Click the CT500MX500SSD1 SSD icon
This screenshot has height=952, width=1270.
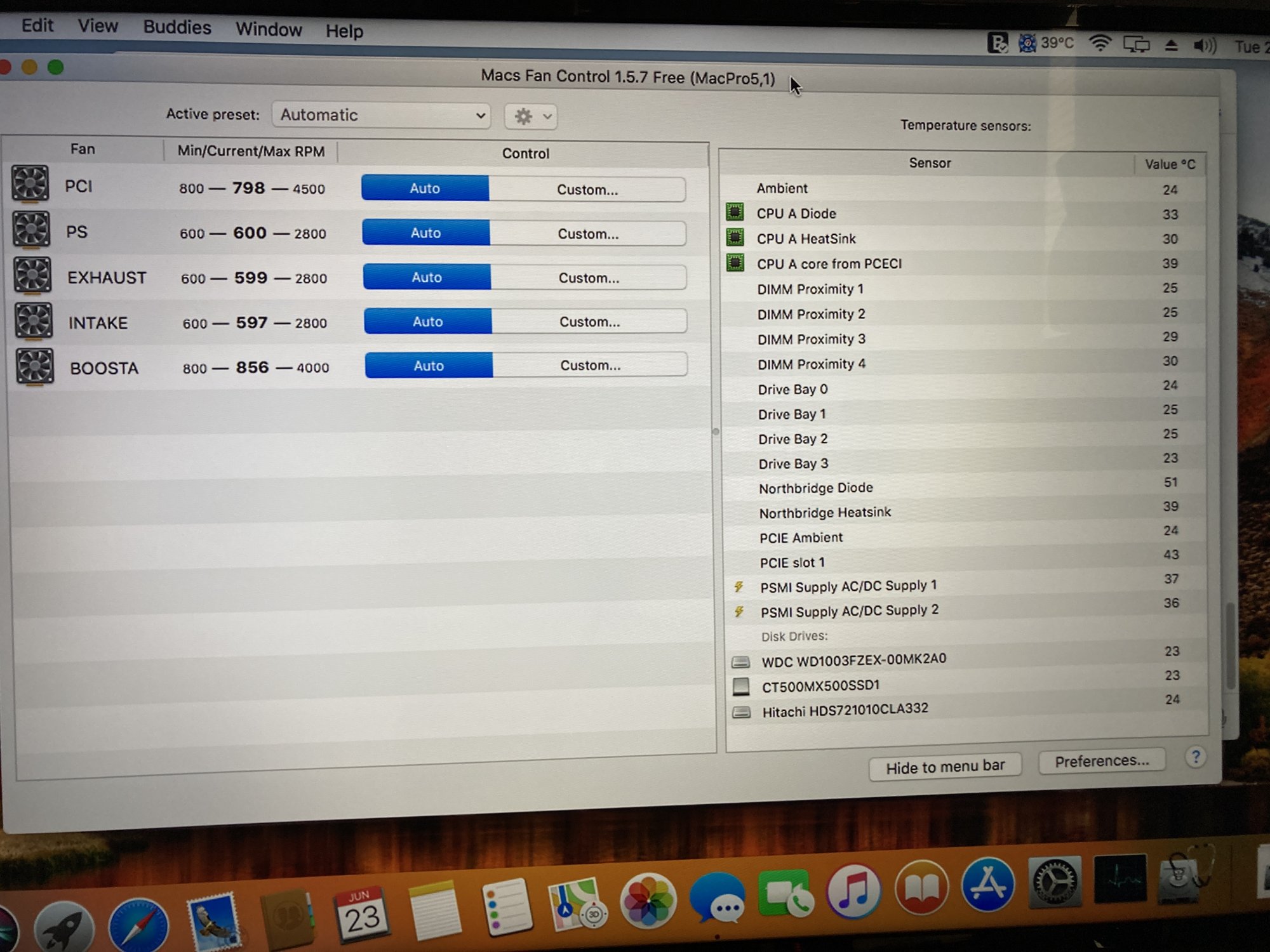tap(741, 686)
